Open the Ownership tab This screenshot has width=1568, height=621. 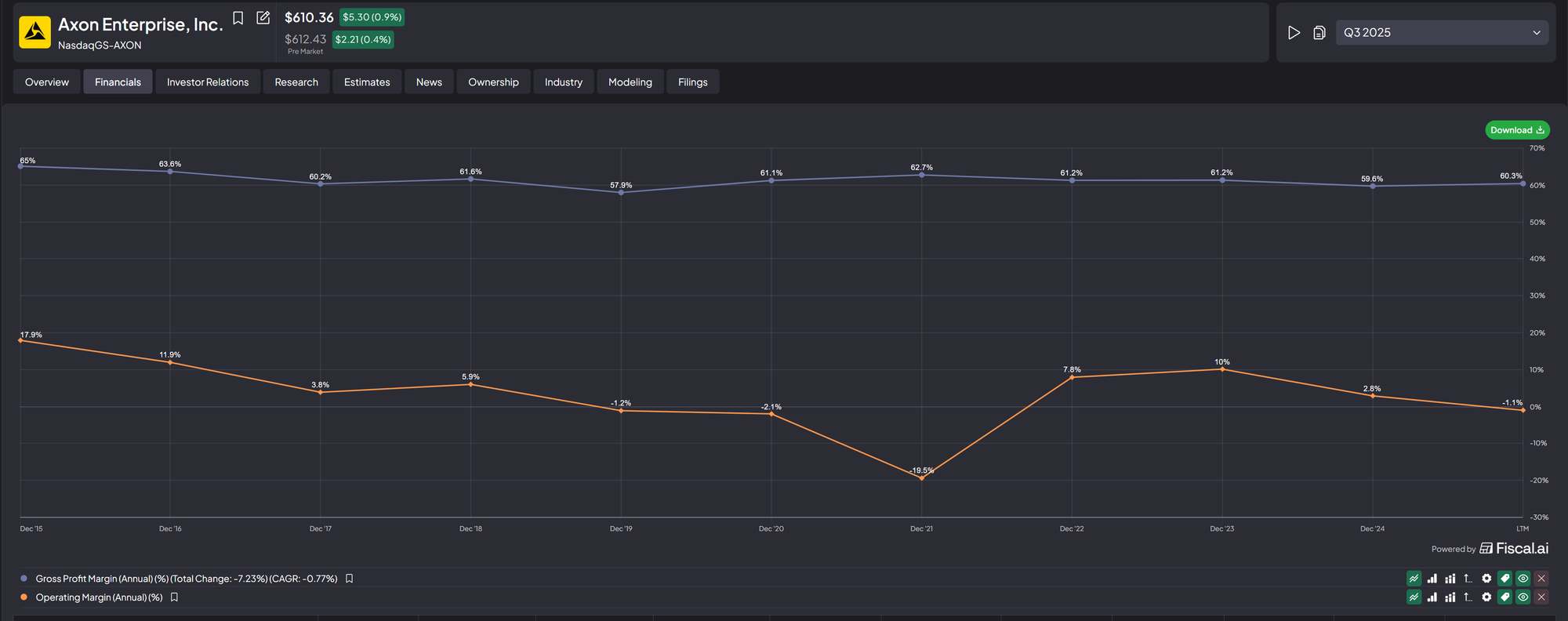coord(493,82)
